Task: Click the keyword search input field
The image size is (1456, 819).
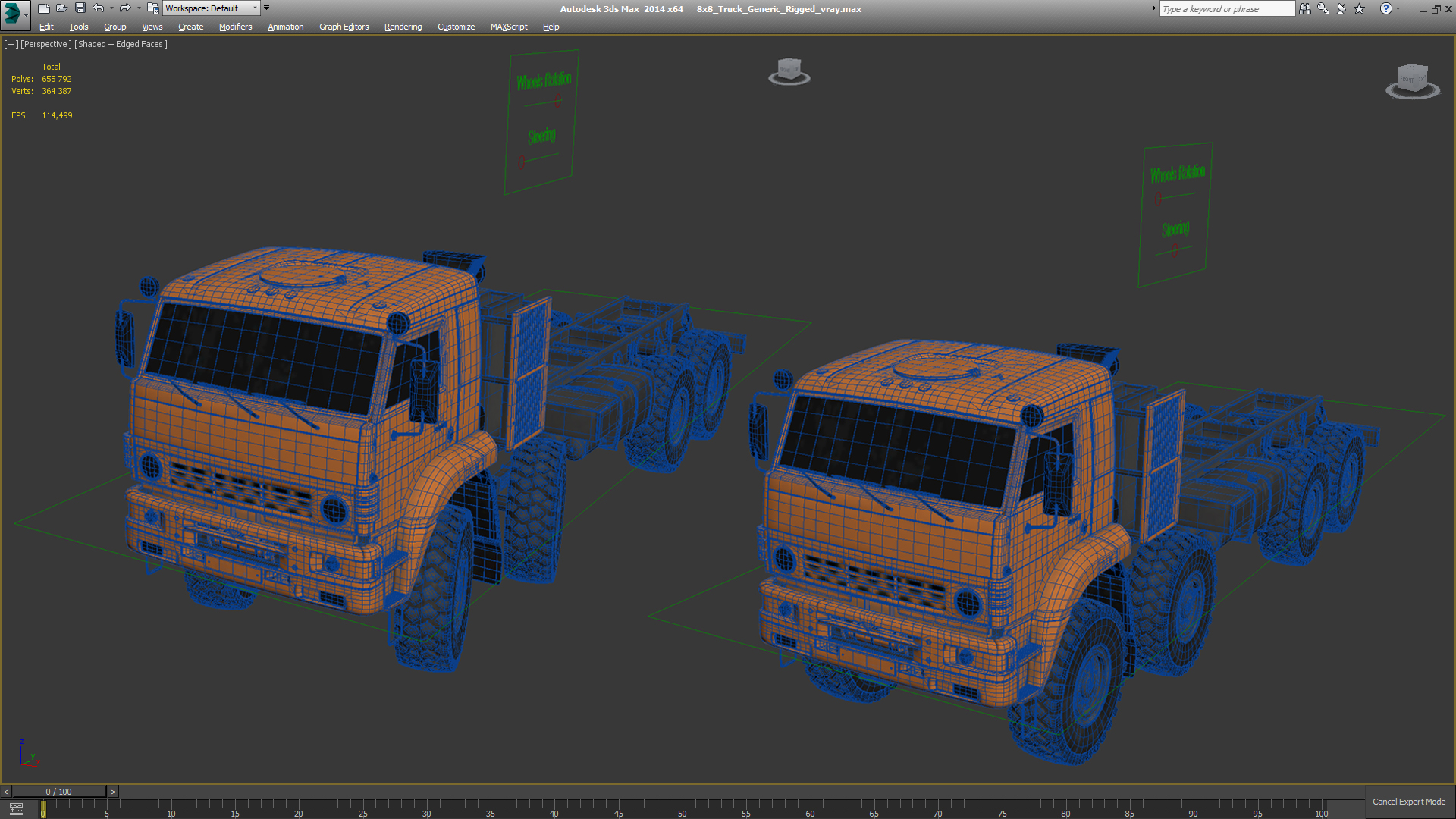Action: click(1226, 9)
